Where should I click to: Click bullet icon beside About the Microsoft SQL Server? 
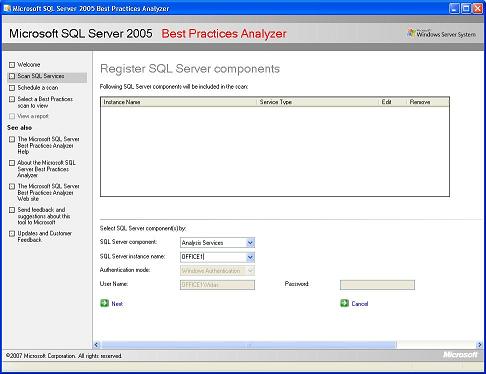pyautogui.click(x=12, y=163)
